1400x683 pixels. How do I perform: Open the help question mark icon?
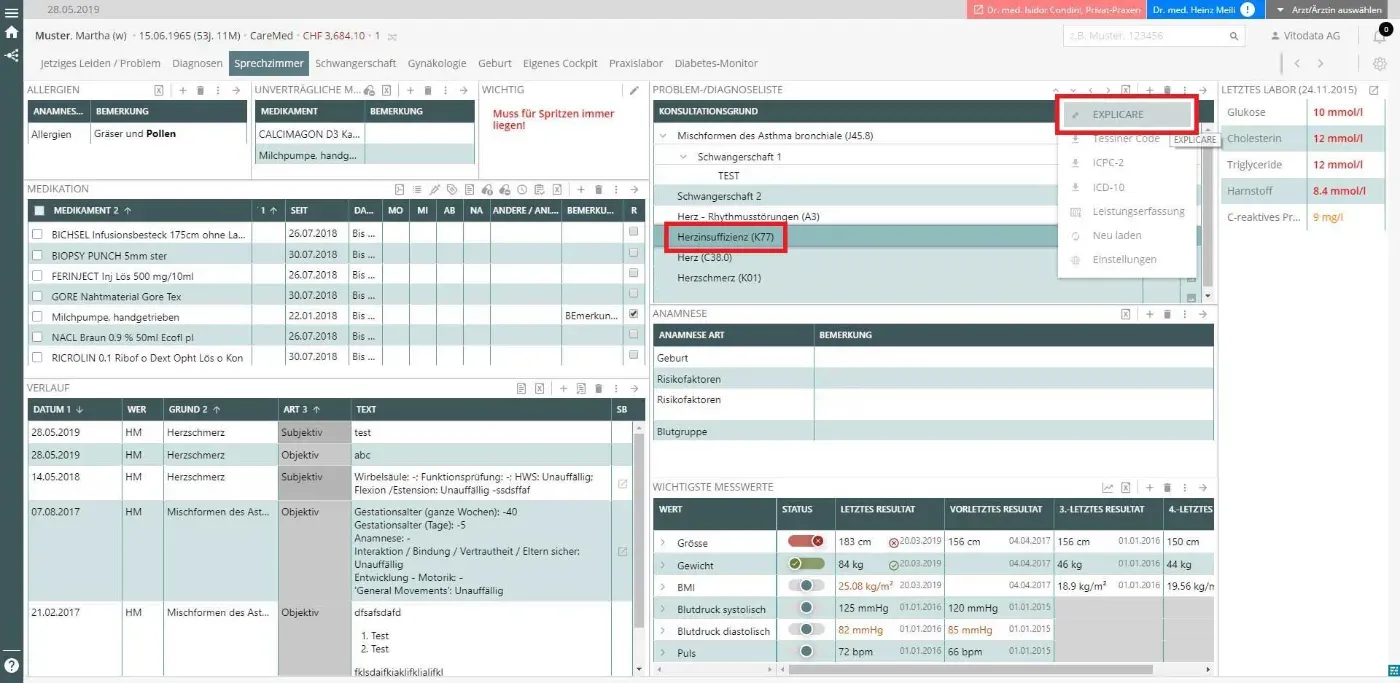pyautogui.click(x=11, y=665)
